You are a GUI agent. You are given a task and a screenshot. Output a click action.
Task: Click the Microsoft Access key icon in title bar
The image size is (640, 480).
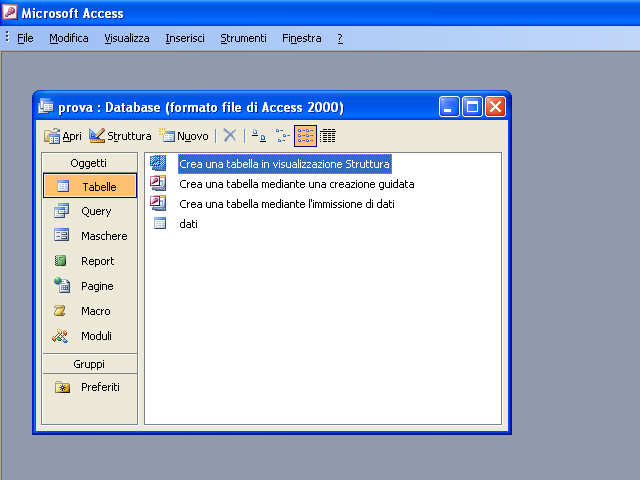click(x=10, y=12)
